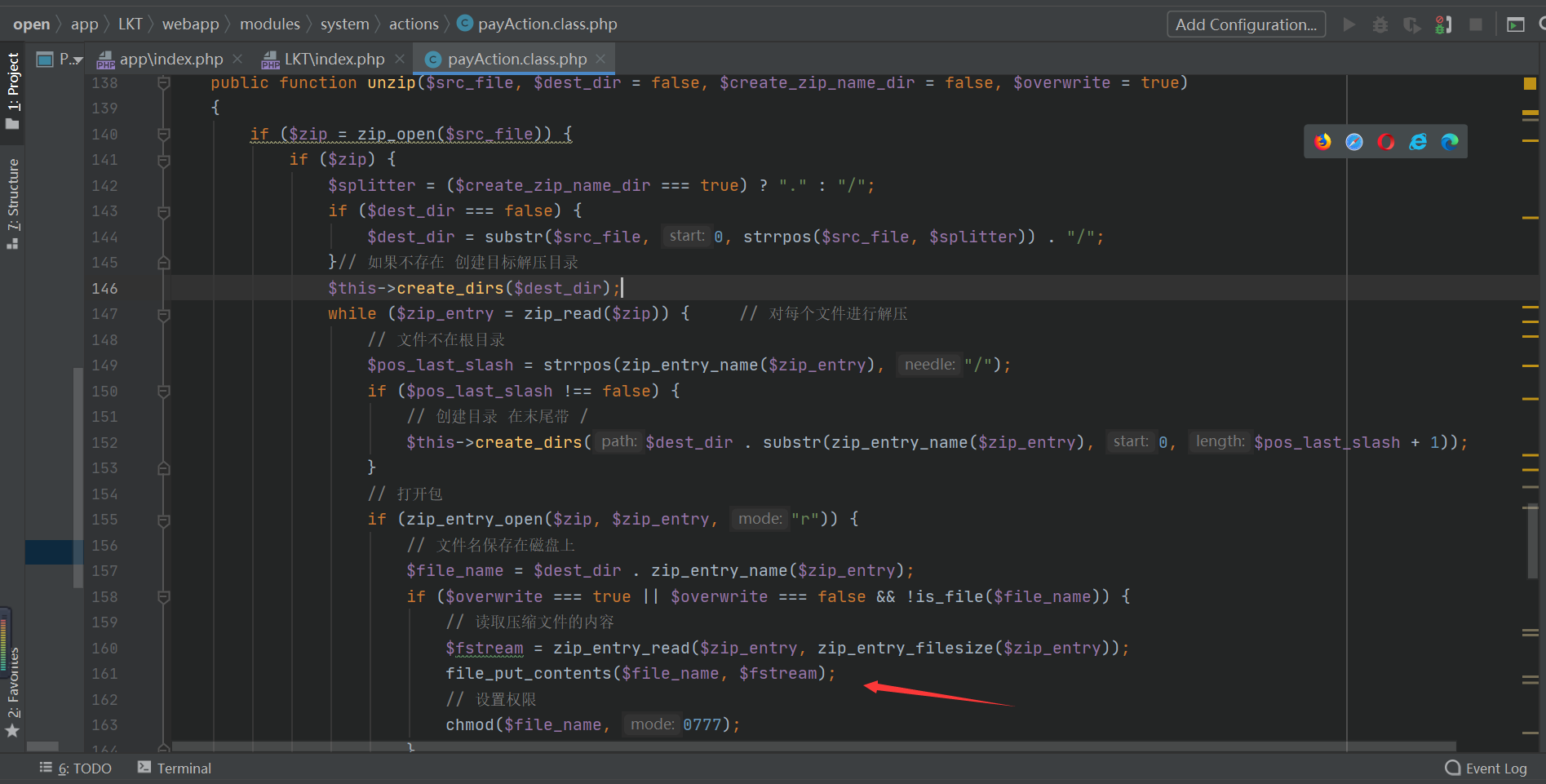Switch to app\index.php tab

[x=171, y=59]
